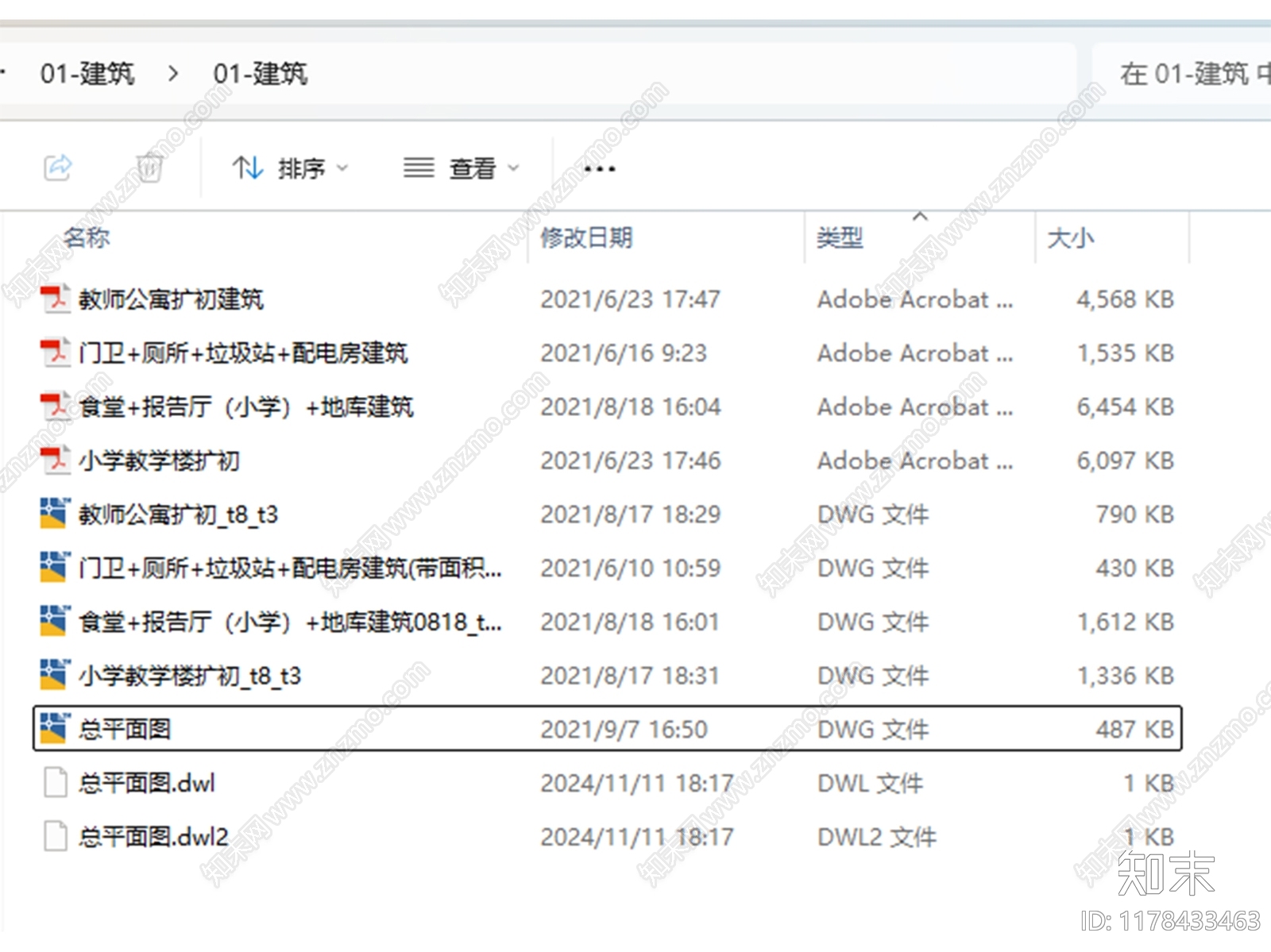Viewport: 1271px width, 952px height.
Task: Sort by 修改日期 column header
Action: coord(586,237)
